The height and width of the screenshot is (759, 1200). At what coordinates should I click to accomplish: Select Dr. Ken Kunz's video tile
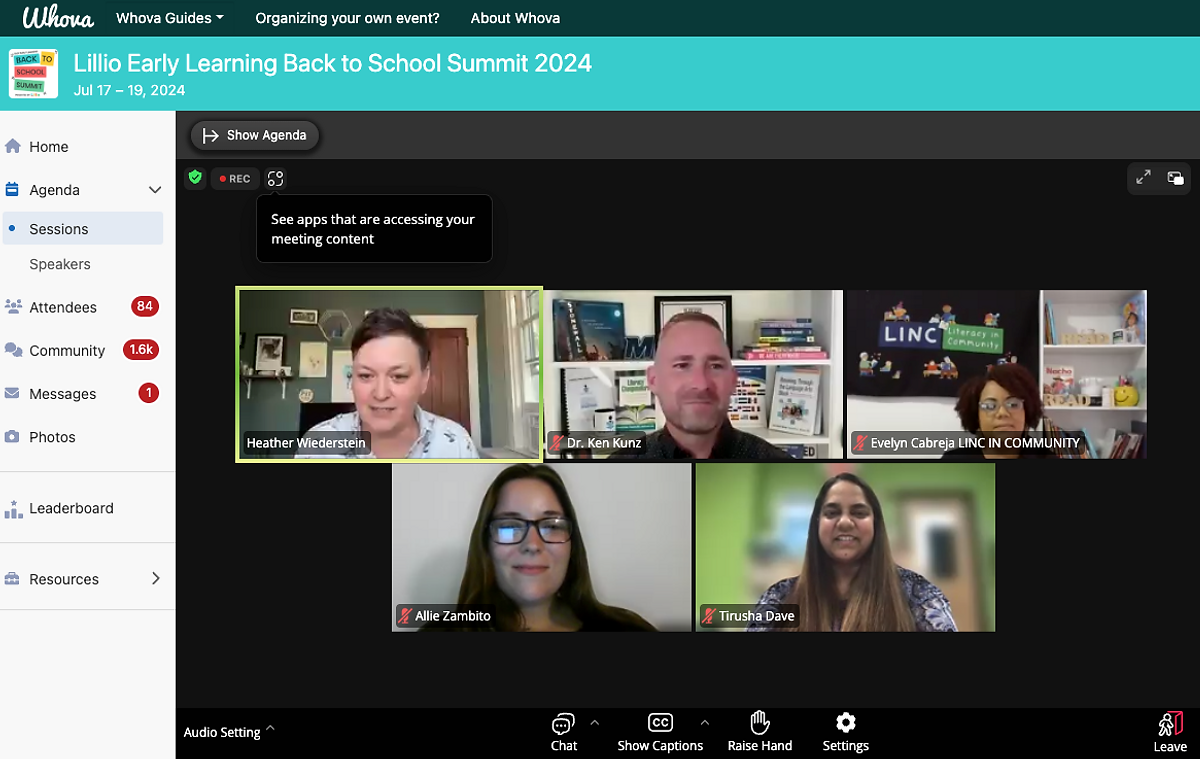693,374
